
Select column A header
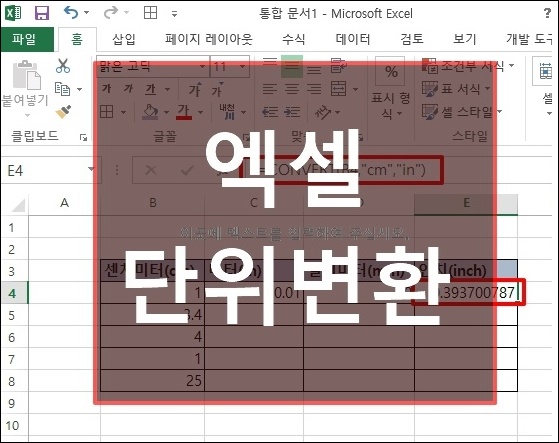(65, 204)
